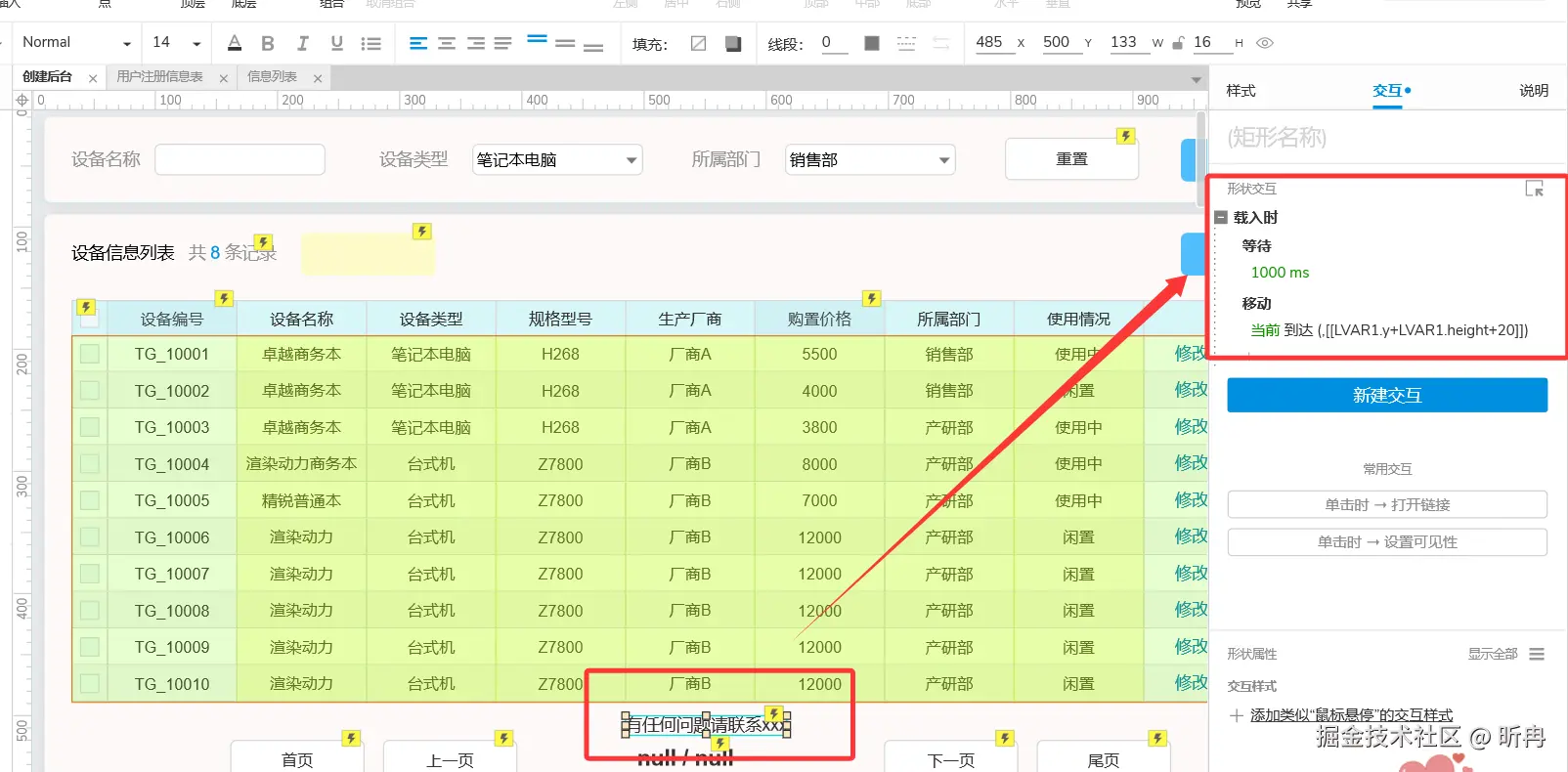Viewport: 1568px width, 772px height.
Task: Add the 单击时 → 打开链接 interaction
Action: (1387, 504)
